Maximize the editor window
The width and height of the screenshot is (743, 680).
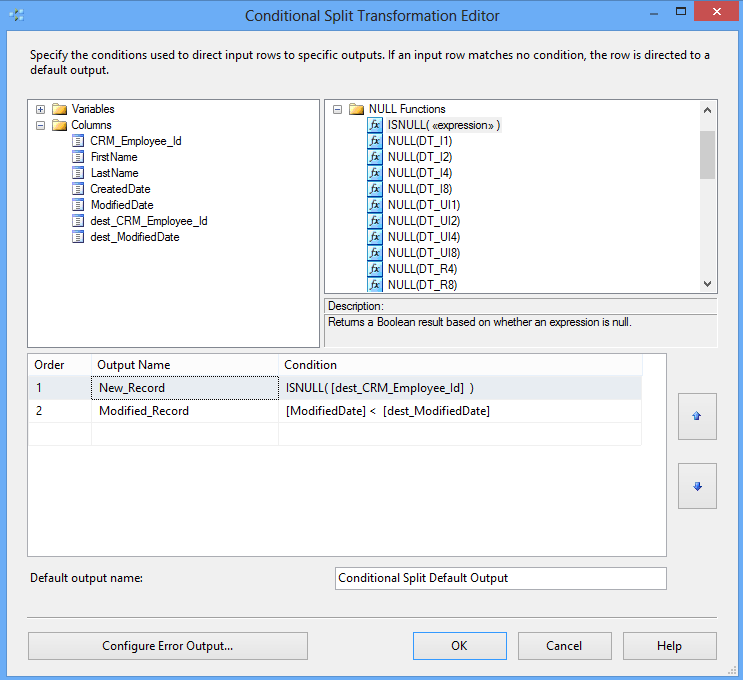[x=680, y=12]
